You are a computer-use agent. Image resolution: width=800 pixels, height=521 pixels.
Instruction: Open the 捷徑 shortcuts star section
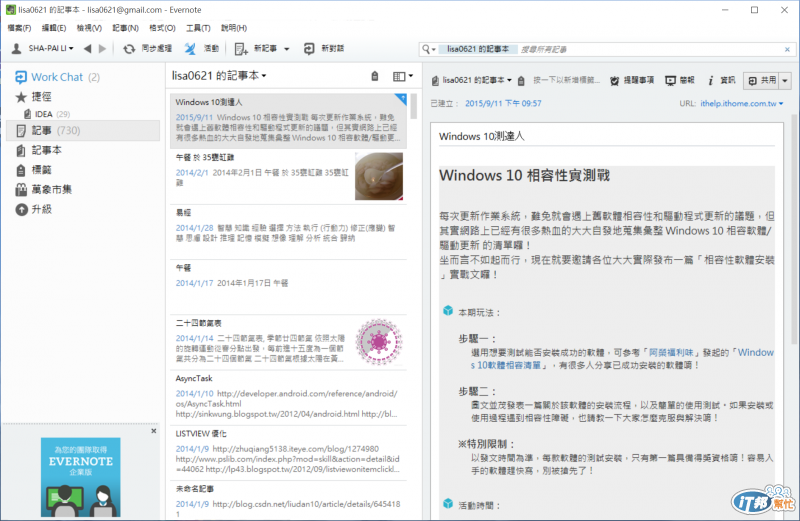tap(34, 96)
